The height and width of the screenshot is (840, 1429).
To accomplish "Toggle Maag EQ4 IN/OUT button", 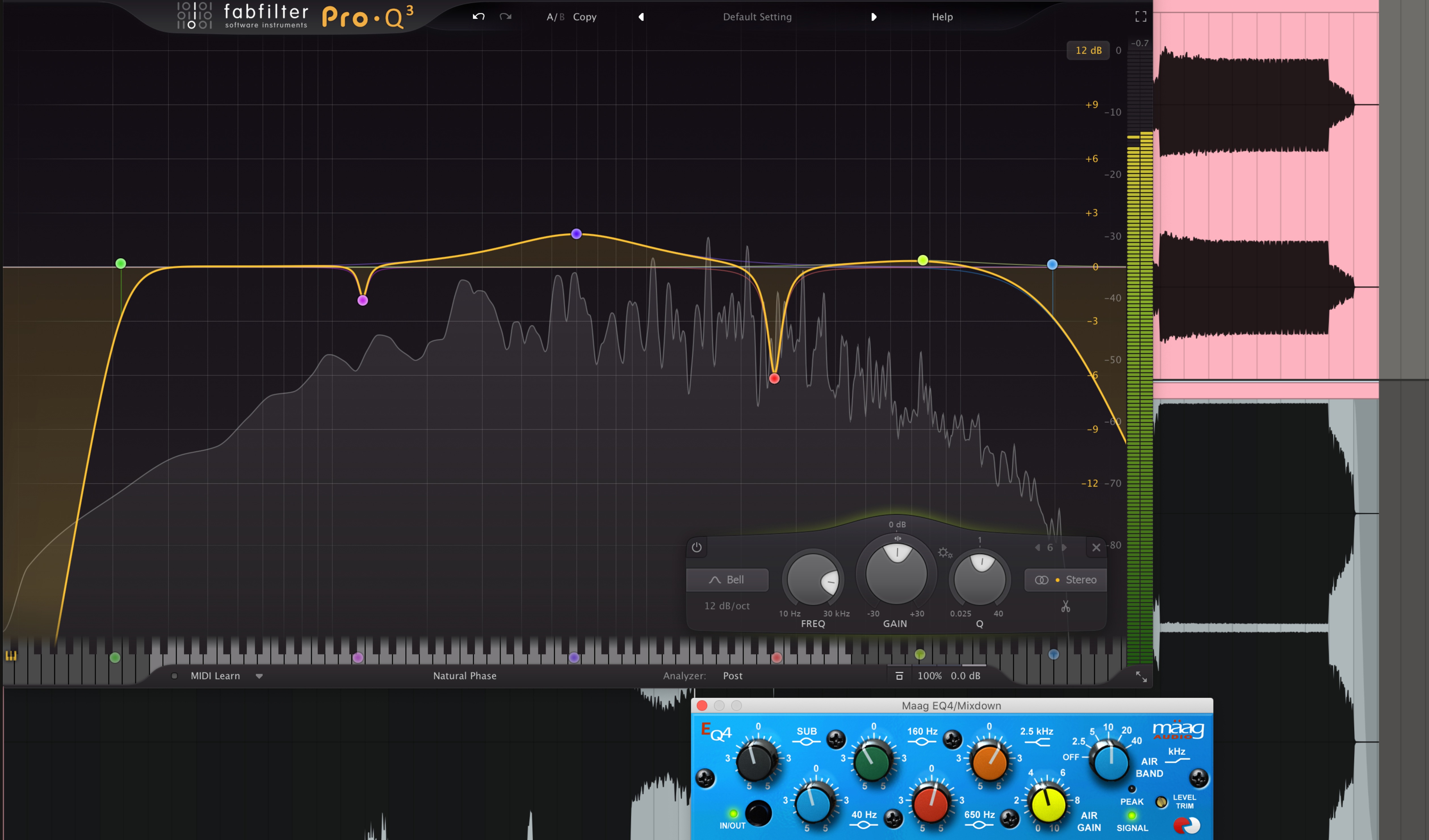I will coord(758,813).
